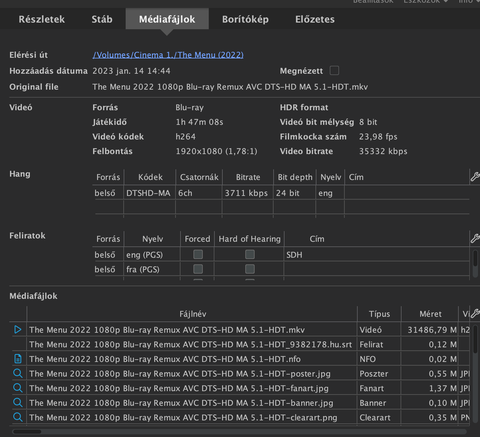Switch to the Stáb tab

point(102,19)
